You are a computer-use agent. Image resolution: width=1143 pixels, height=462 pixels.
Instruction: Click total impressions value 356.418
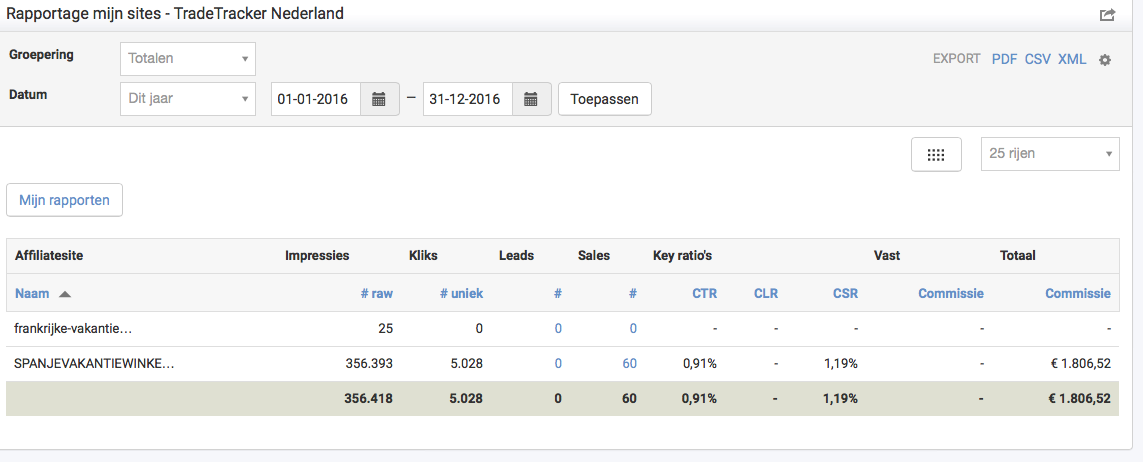coord(369,398)
